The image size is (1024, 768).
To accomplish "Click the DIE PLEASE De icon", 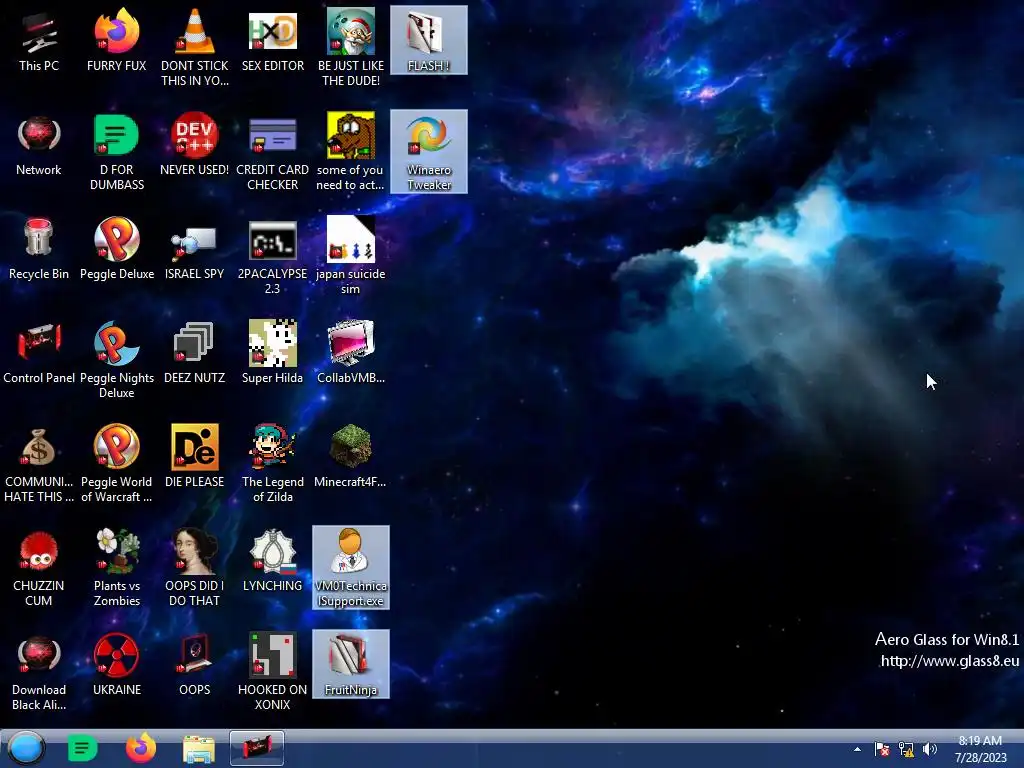I will pyautogui.click(x=195, y=456).
